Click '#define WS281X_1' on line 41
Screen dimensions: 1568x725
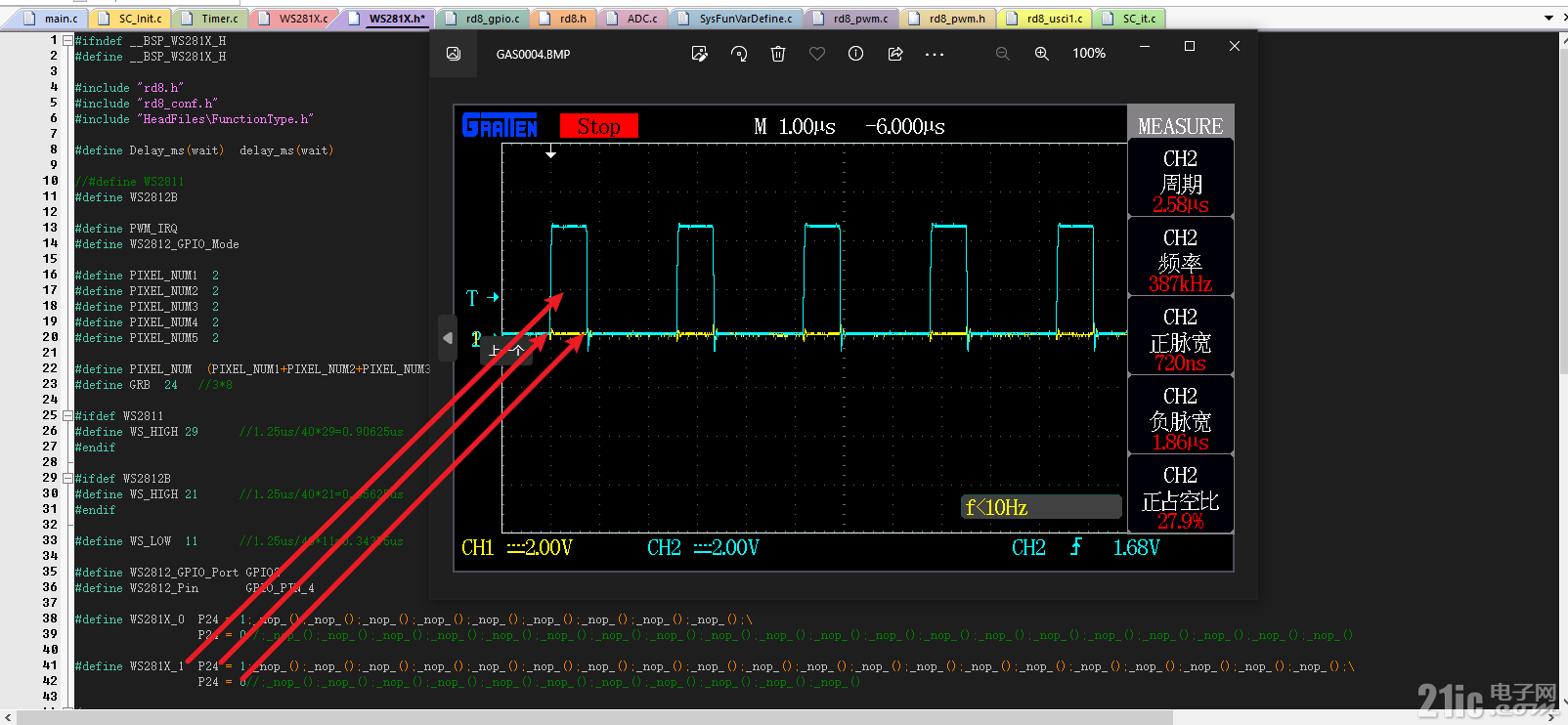click(130, 666)
